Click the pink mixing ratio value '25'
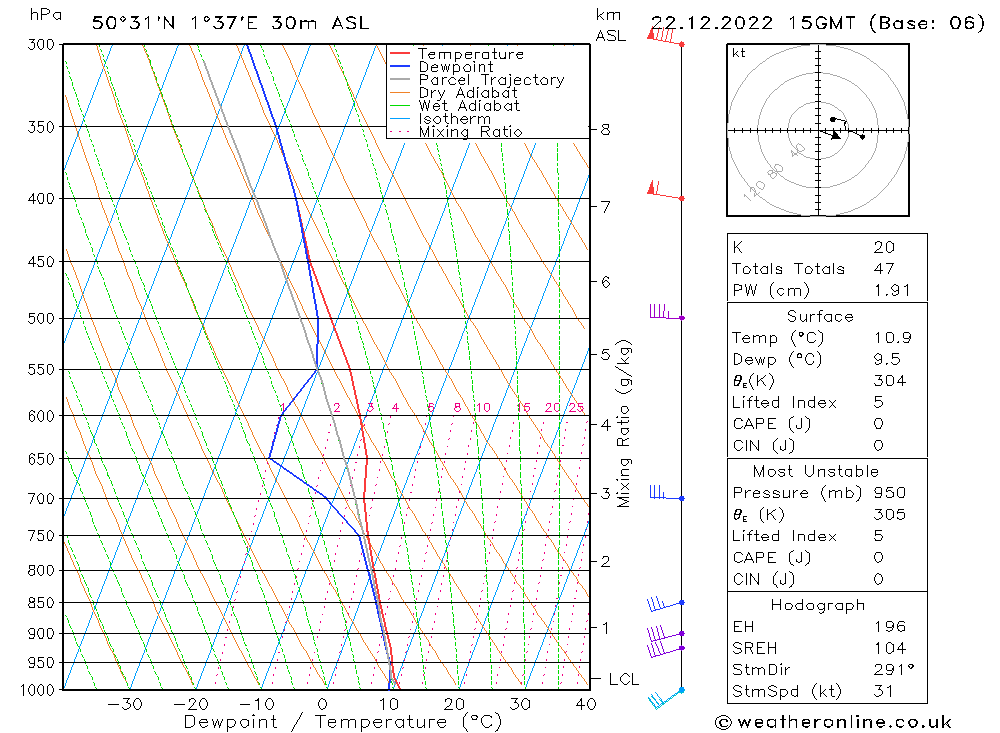Screen dimensions: 1000x733 (x=577, y=408)
